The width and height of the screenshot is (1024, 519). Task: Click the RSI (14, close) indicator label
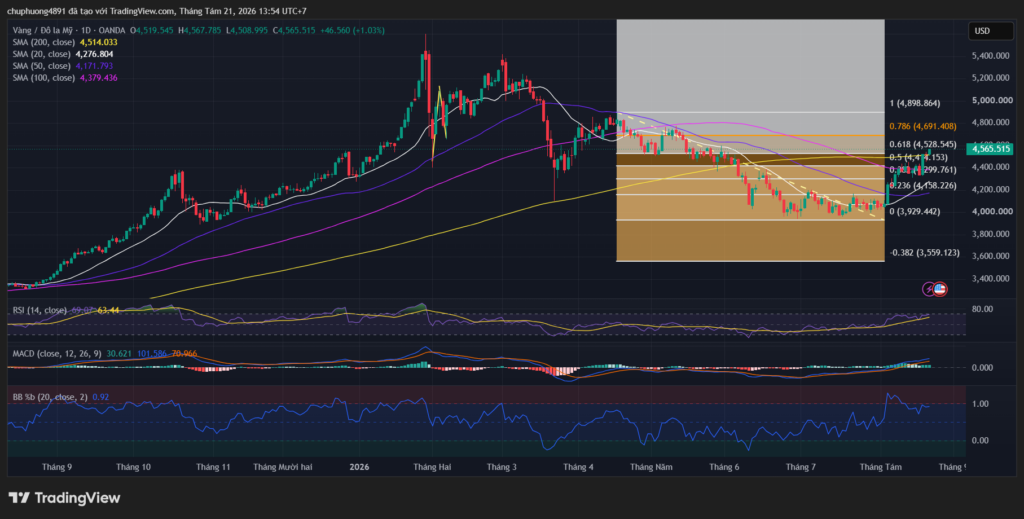39,310
